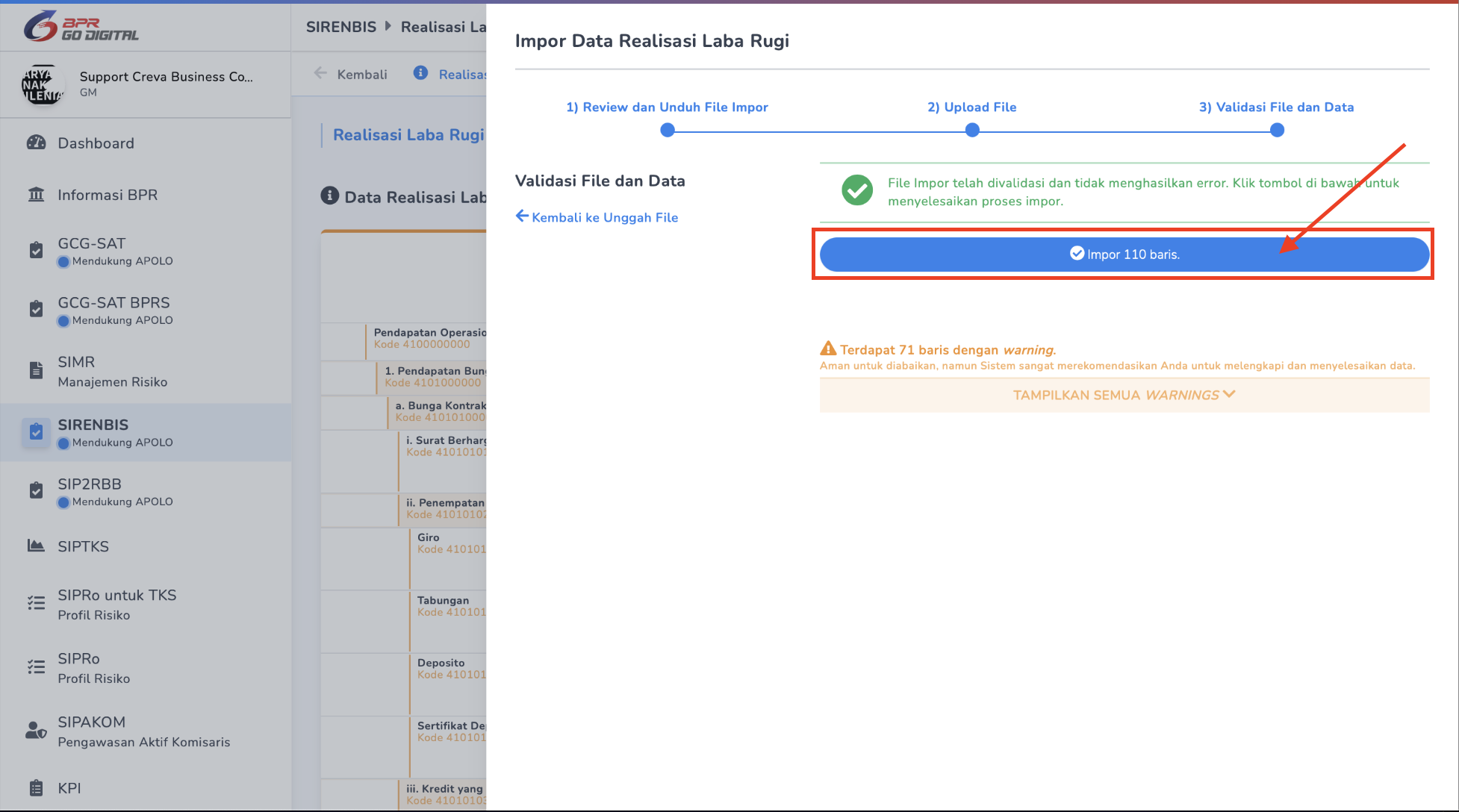Go to step 1 Review dan Unduh File Impor
Screen dimensions: 1459x812
click(667, 107)
